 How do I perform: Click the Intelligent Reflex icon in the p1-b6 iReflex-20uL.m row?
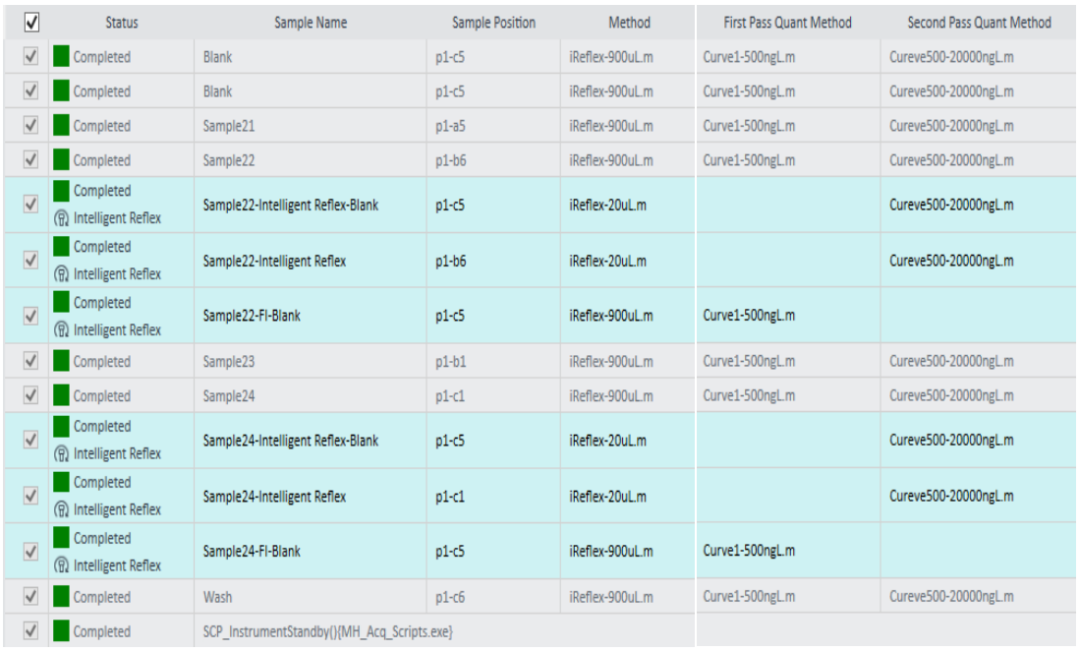pos(61,275)
